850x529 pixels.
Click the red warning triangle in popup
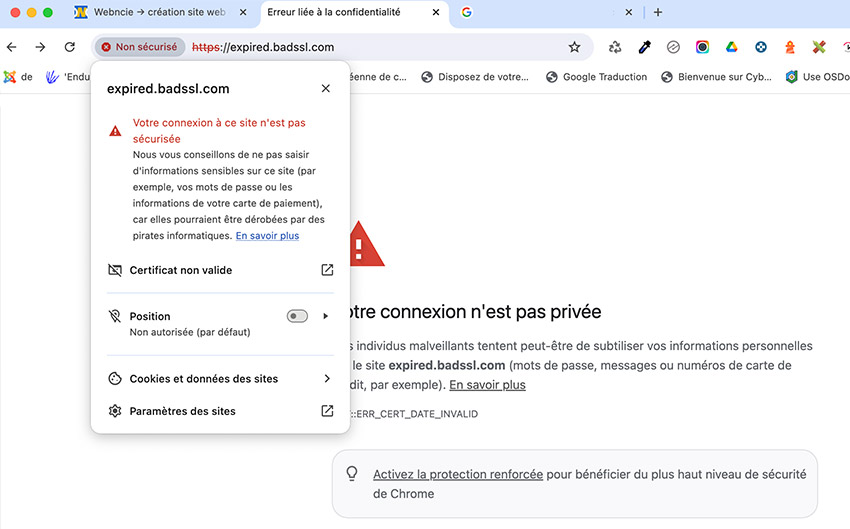(x=115, y=131)
